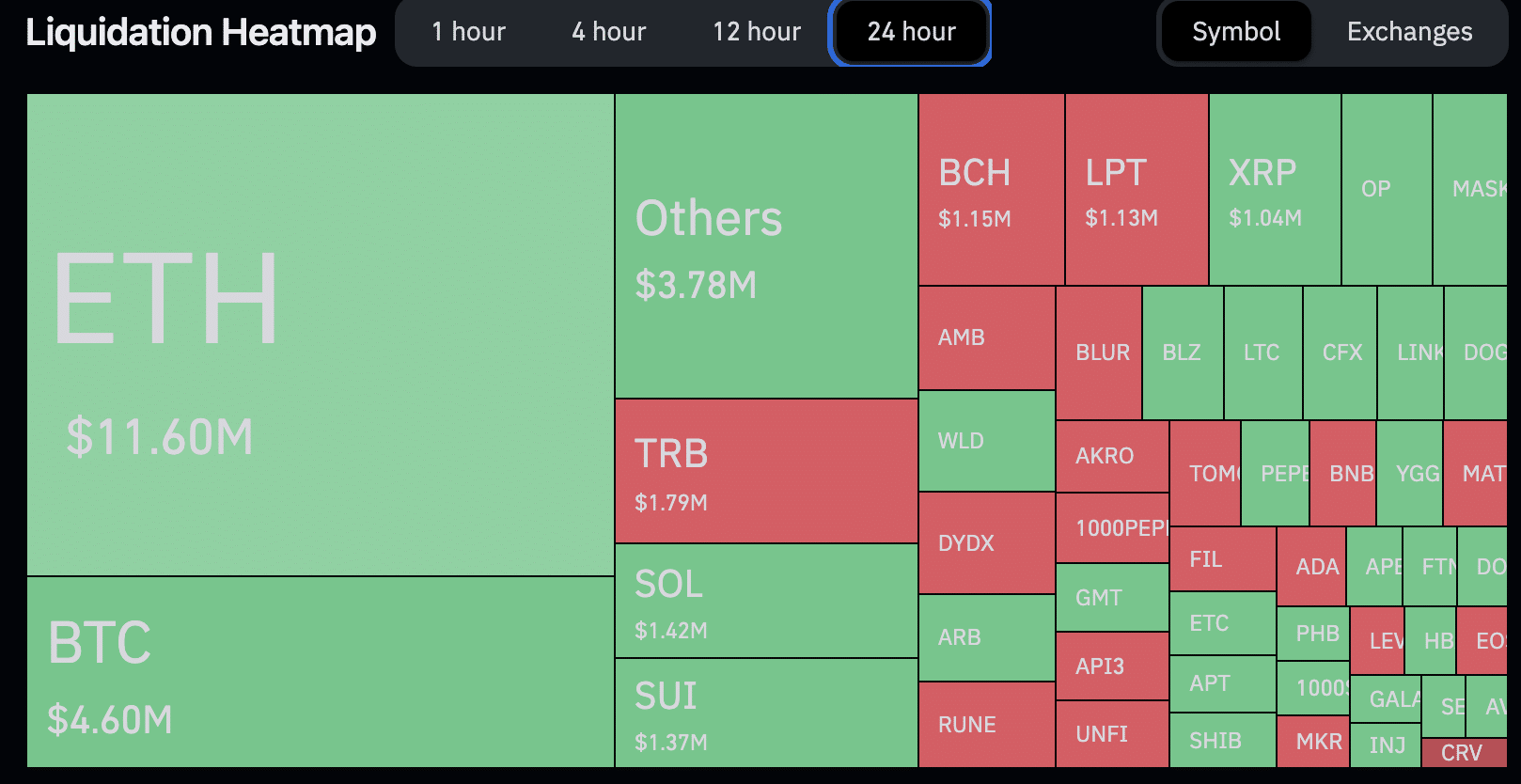Select the AMB tile

(x=986, y=337)
